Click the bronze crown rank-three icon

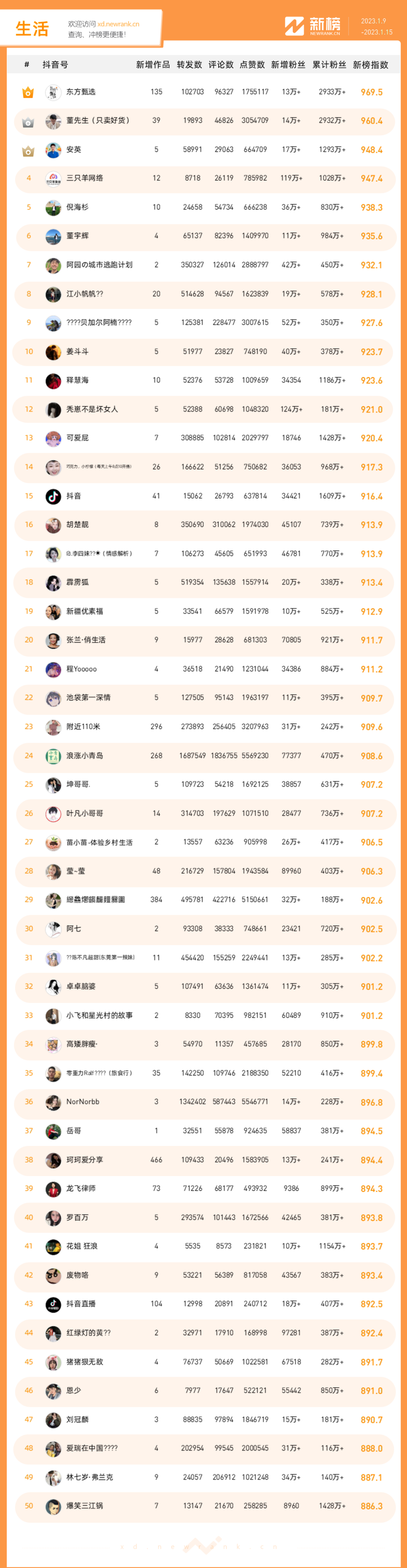[28, 151]
